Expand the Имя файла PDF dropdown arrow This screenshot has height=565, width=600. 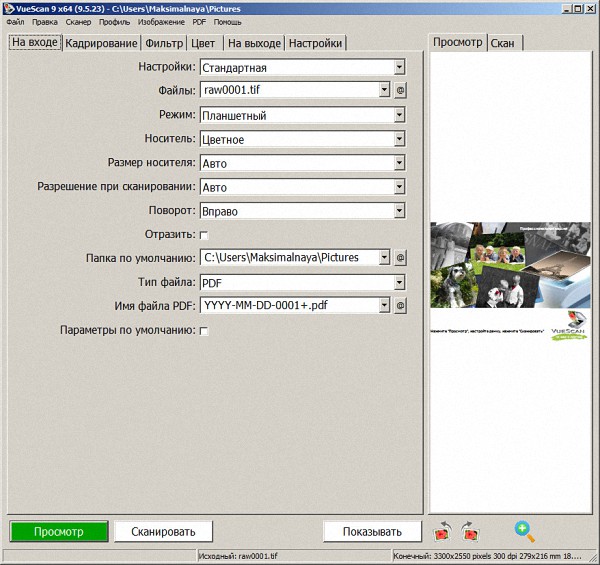(384, 305)
